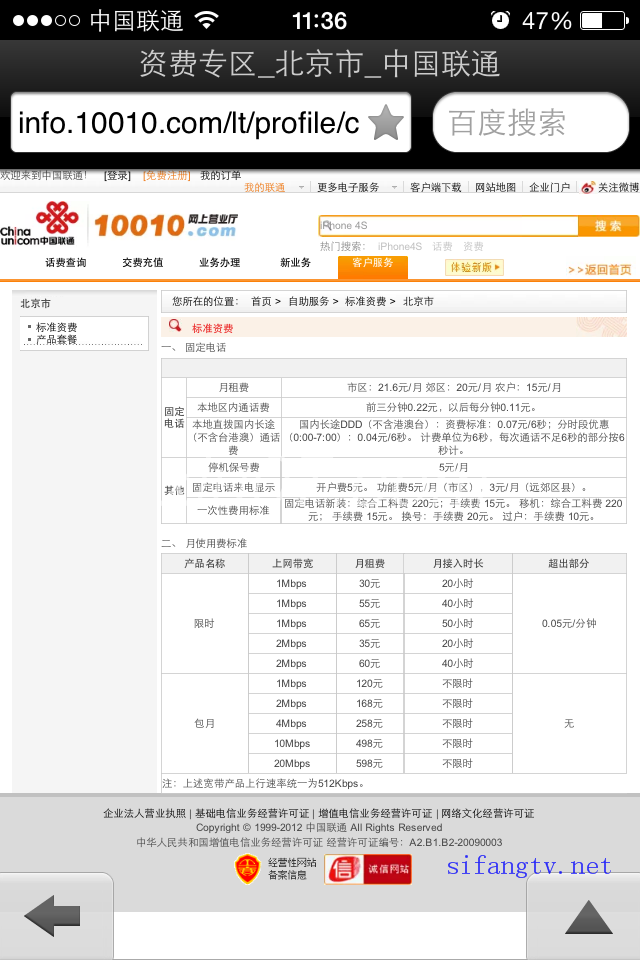Select the 话费查询 nav item

coord(66,263)
